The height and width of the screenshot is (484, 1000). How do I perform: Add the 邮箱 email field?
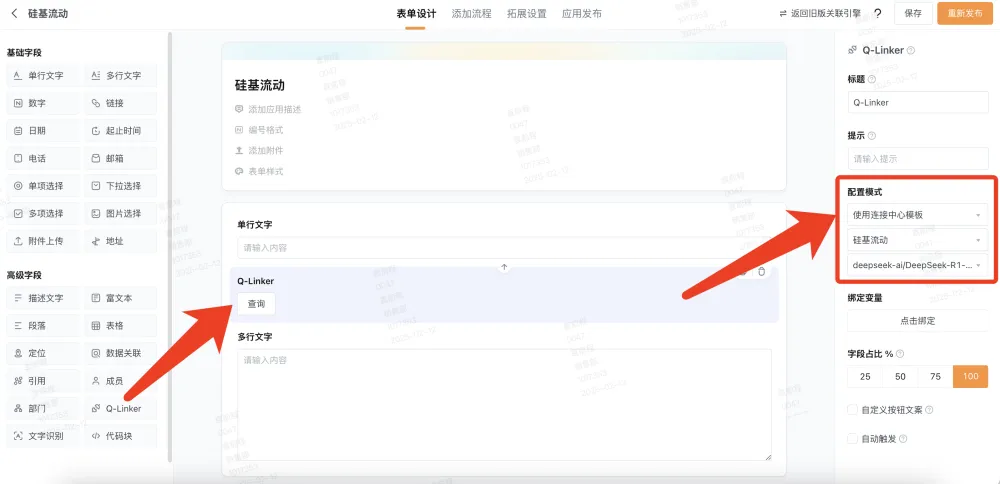point(121,158)
